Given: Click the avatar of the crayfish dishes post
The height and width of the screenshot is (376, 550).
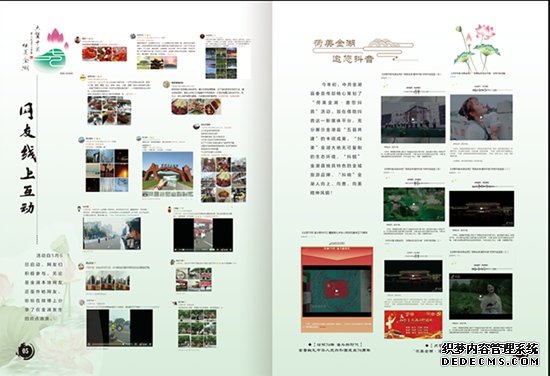Looking at the screenshot, I should pyautogui.click(x=78, y=39).
